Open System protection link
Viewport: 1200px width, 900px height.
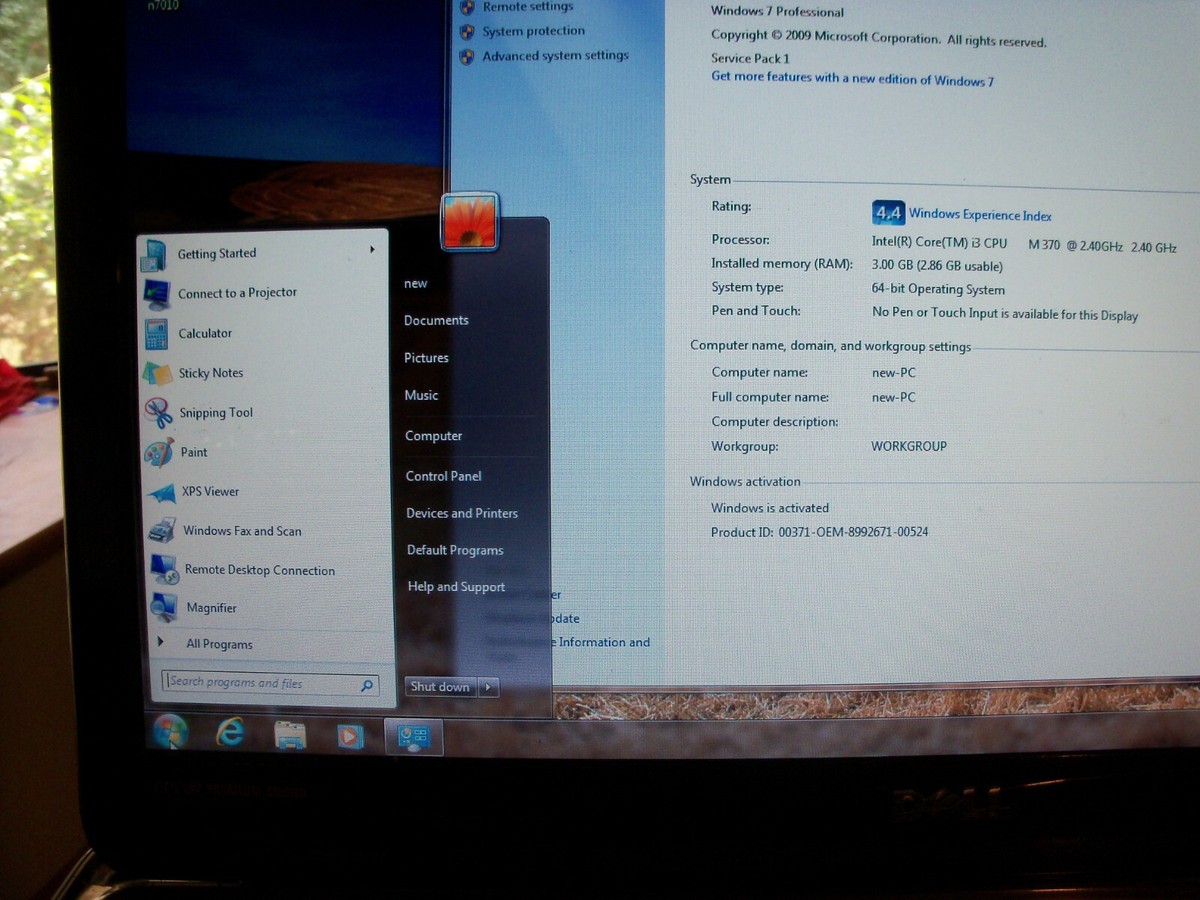534,32
